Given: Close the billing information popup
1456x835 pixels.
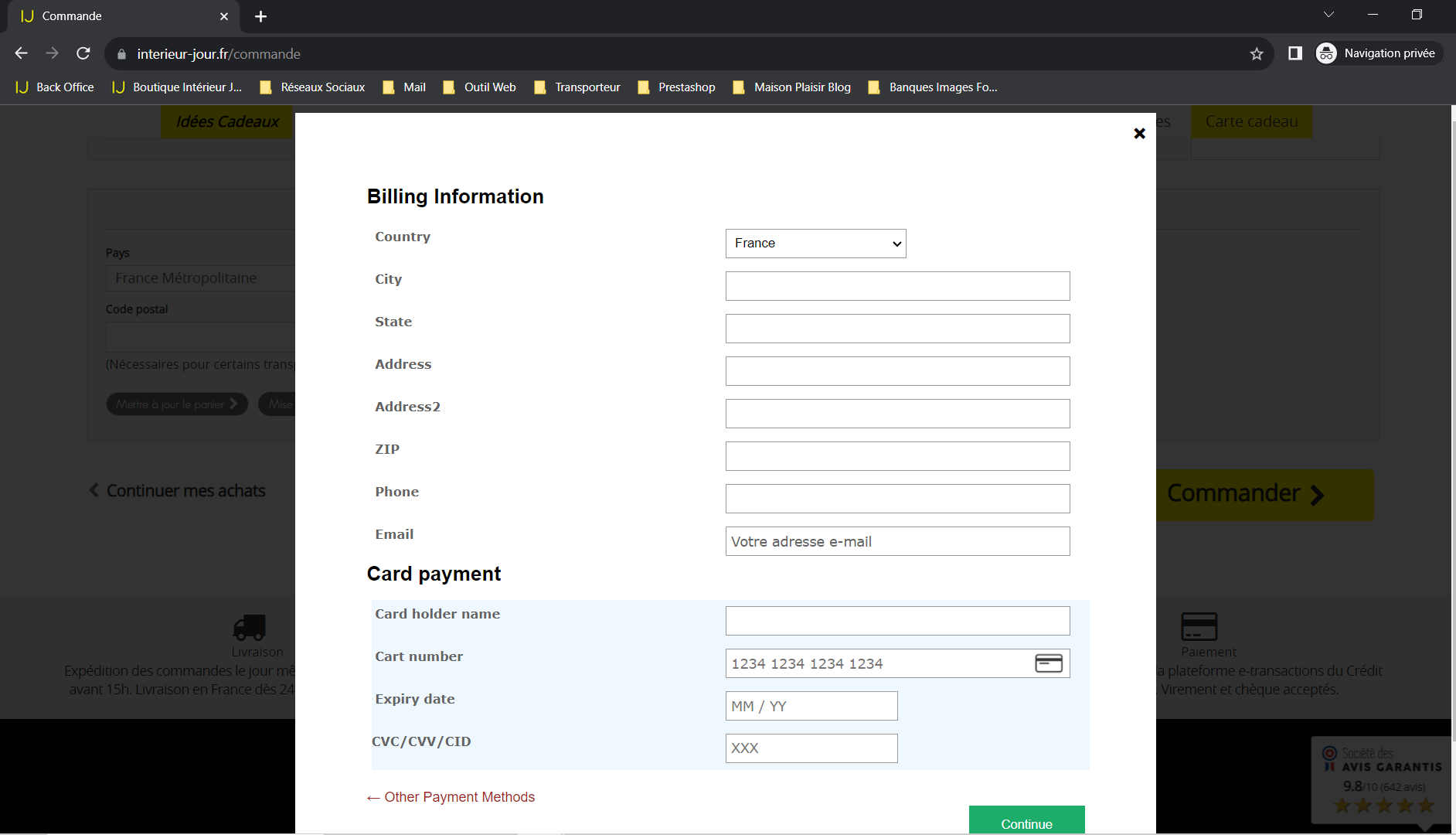Looking at the screenshot, I should click(1139, 134).
